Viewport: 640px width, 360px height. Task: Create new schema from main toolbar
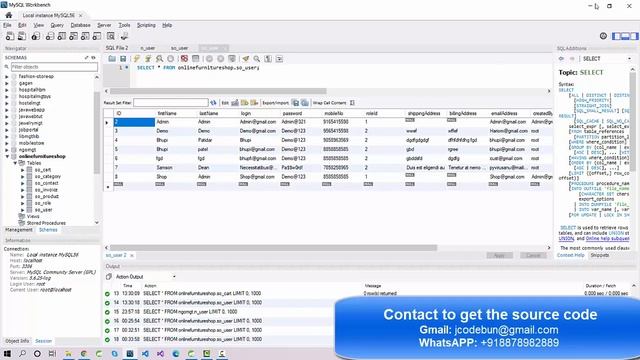tap(50, 36)
